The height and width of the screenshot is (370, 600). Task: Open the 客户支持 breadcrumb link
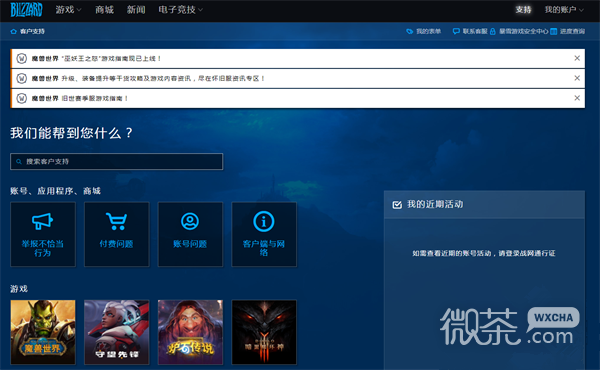coord(32,31)
